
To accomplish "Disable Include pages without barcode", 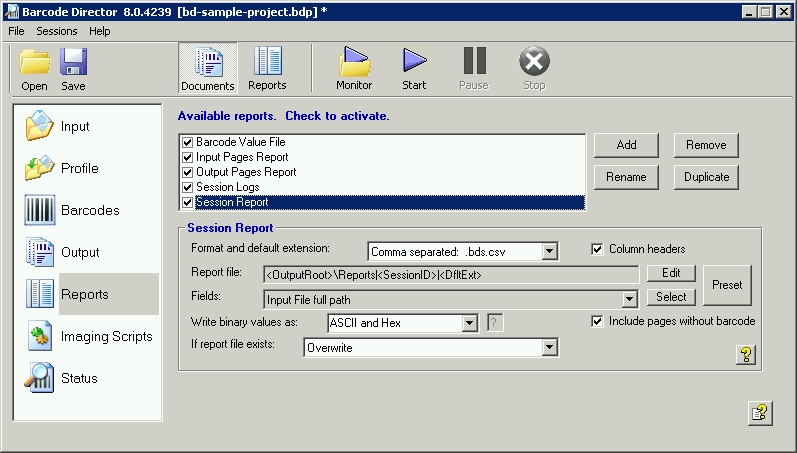I will pos(598,321).
